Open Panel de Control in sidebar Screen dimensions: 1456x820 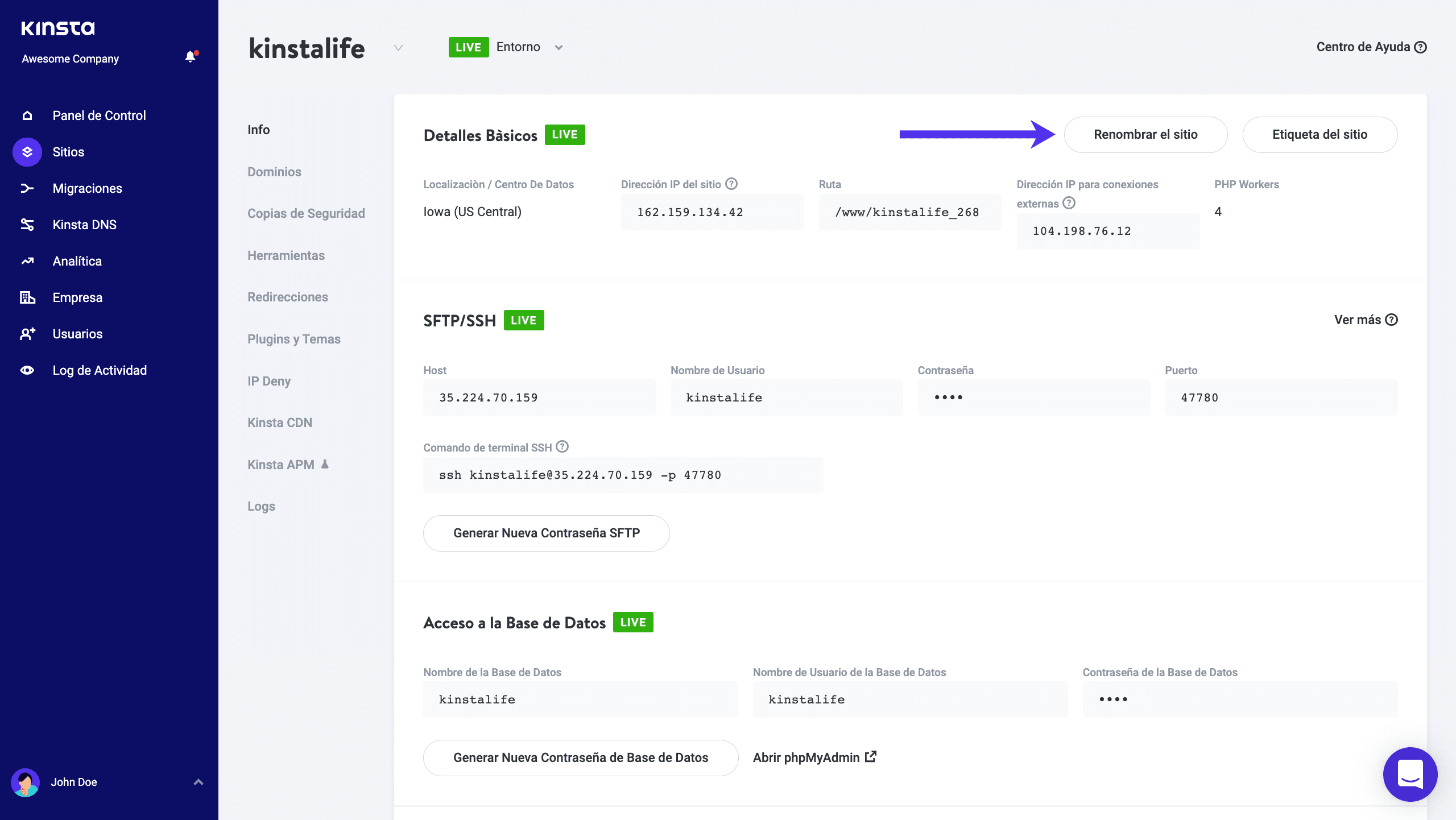[x=100, y=115]
